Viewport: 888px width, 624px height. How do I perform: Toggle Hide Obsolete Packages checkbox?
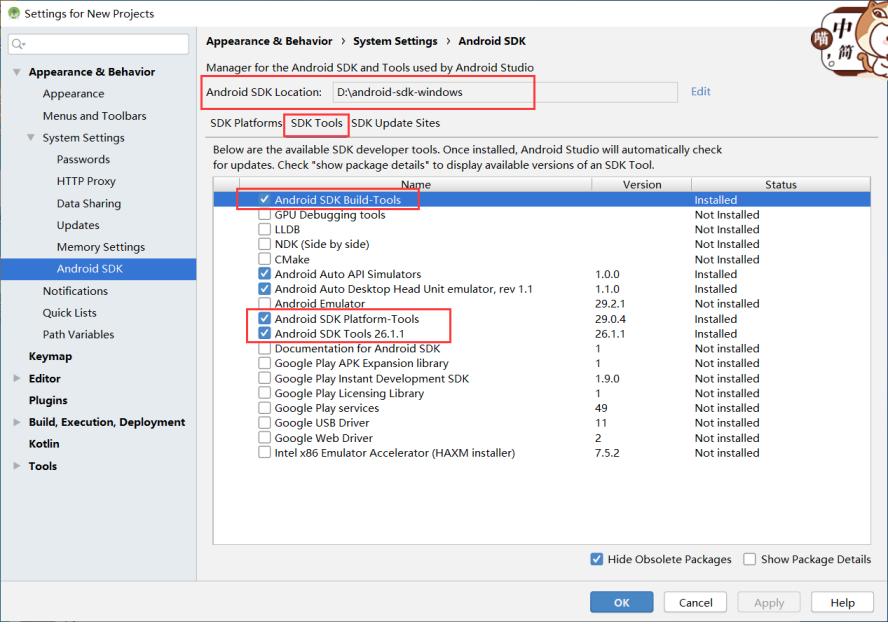coord(596,559)
